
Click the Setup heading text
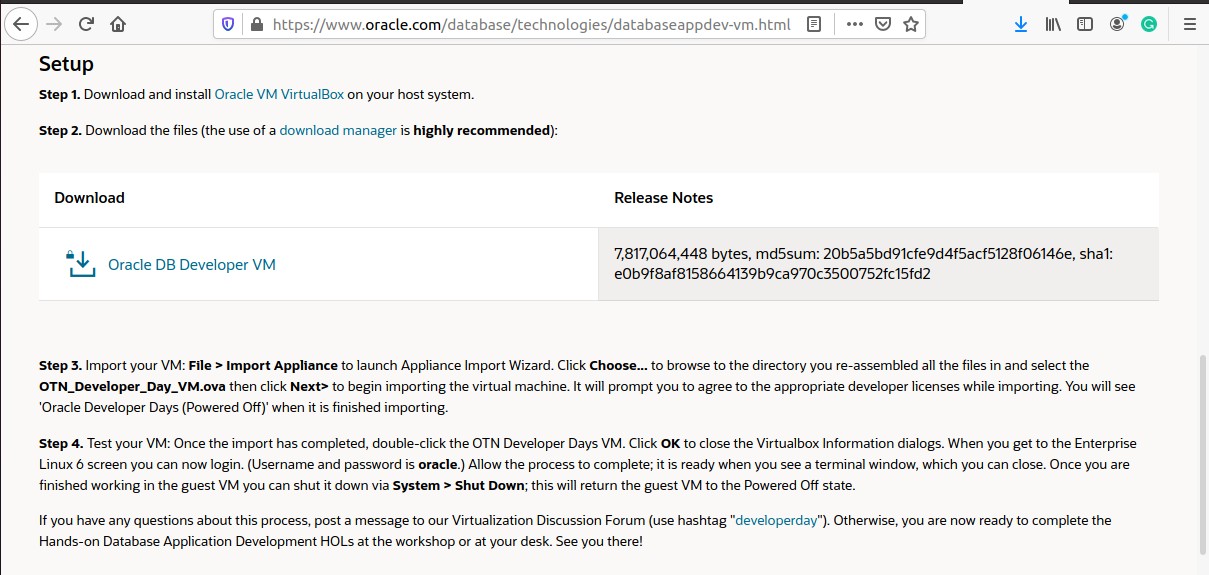66,64
